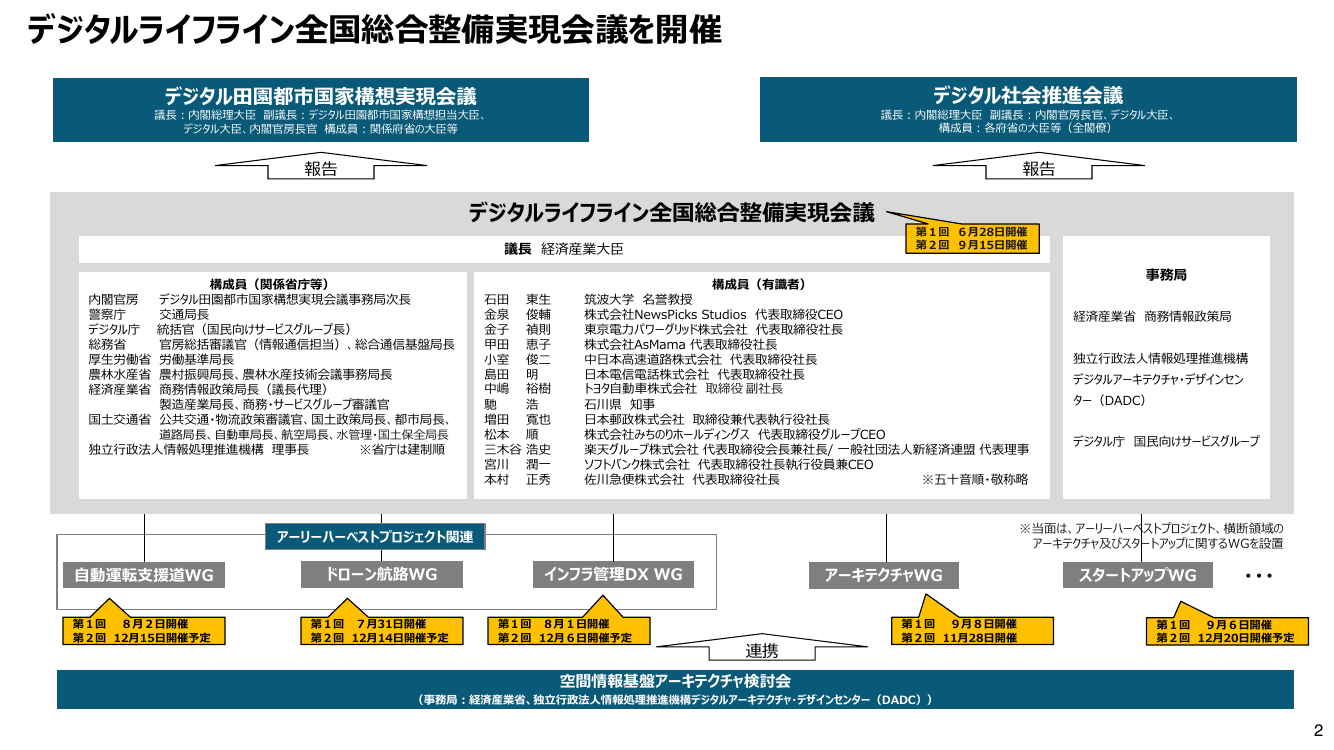Click the ※当面は、アーリーハーベストプロジェクト note
Screen dimensions: 1334x750
point(1151,536)
